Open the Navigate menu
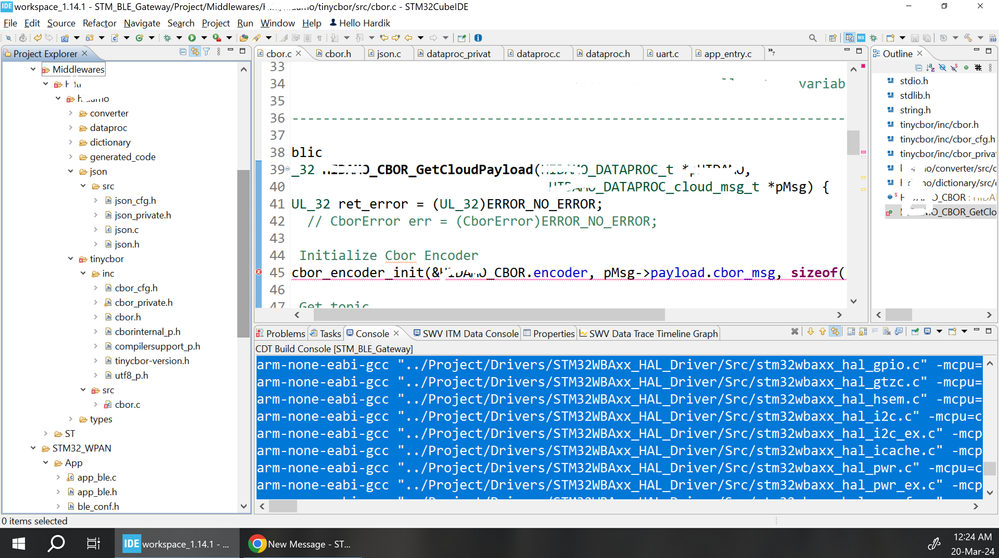 click(142, 23)
